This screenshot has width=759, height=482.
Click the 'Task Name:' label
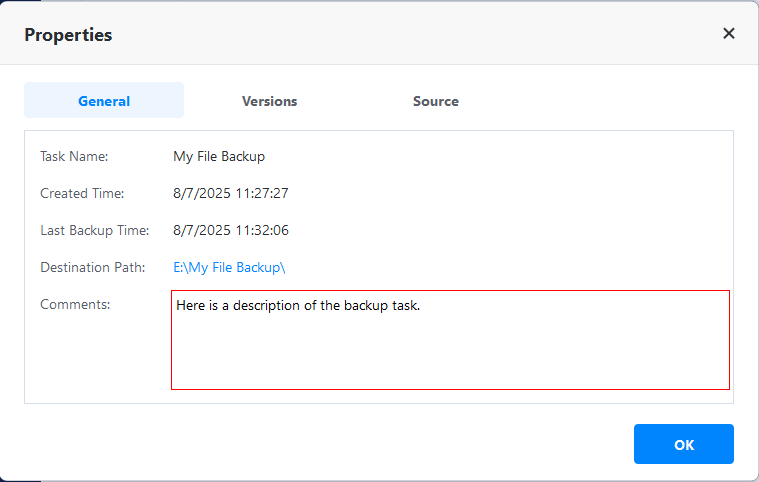pyautogui.click(x=74, y=156)
